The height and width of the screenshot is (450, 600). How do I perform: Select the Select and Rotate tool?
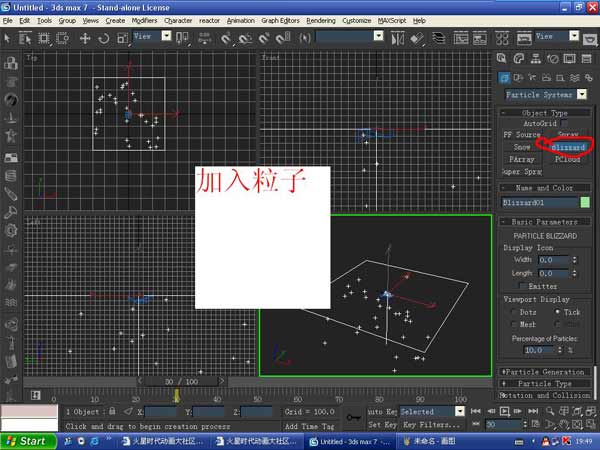104,38
